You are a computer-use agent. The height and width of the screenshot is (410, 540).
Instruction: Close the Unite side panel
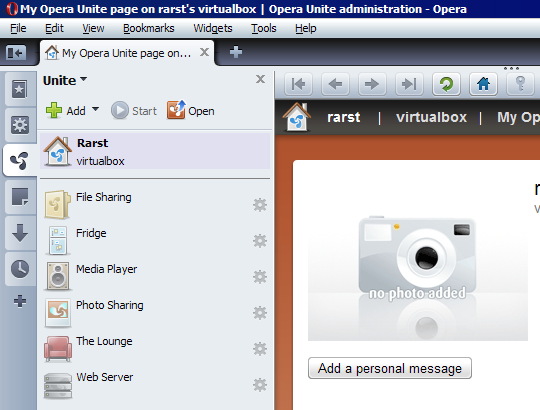tap(260, 79)
